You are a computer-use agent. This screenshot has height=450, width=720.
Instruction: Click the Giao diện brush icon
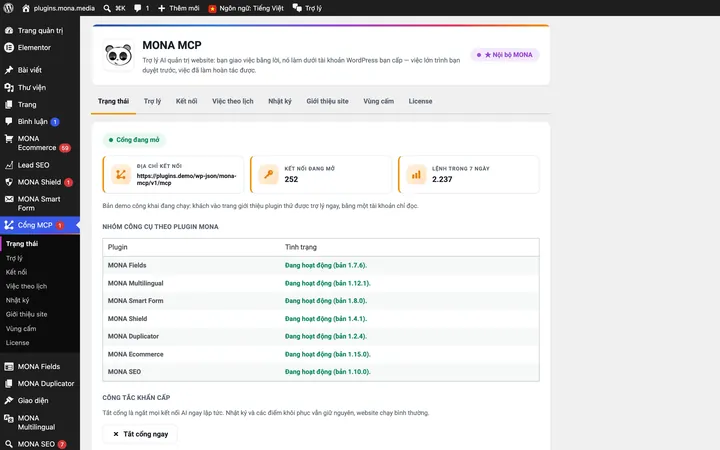point(9,400)
